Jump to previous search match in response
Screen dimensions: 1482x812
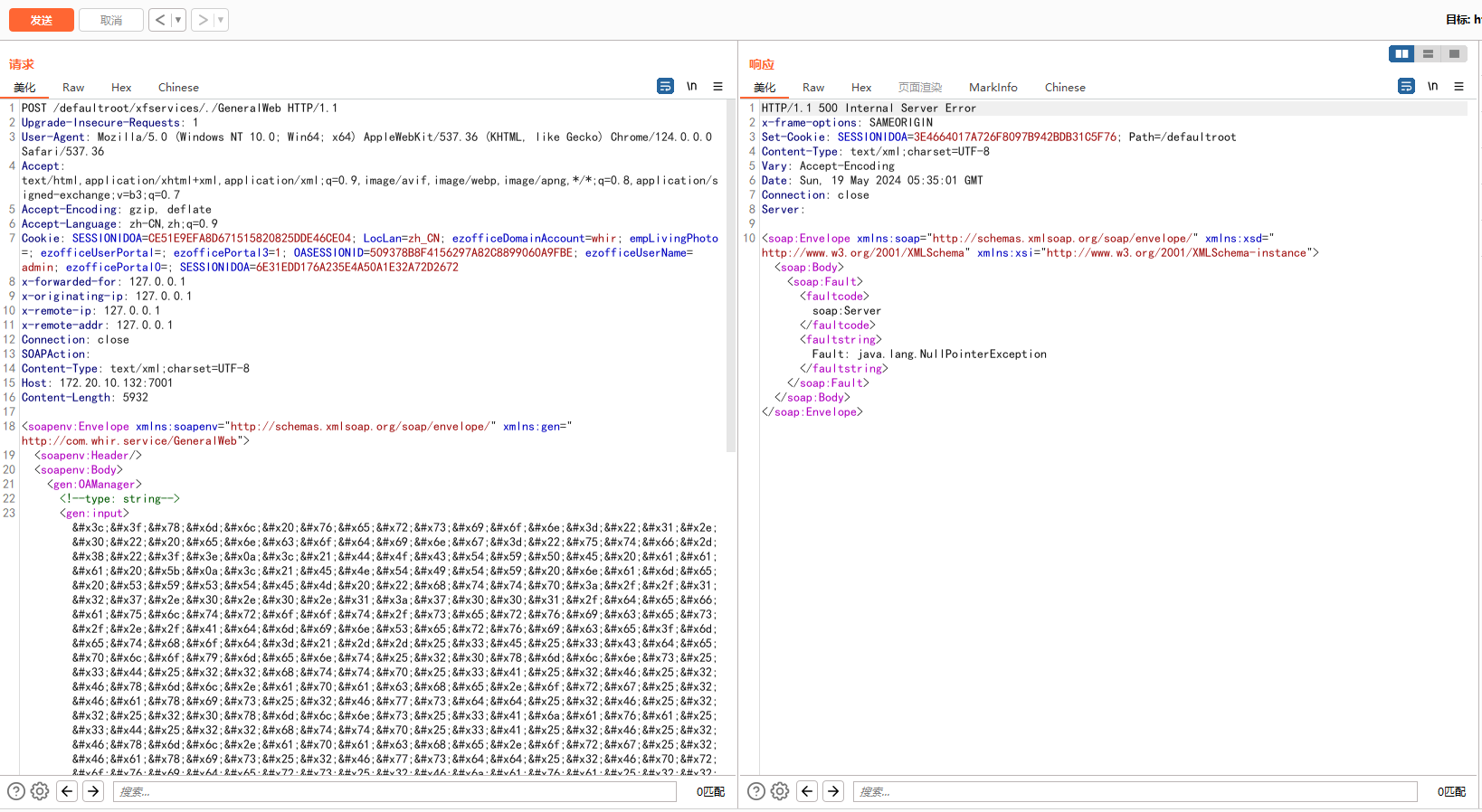pos(807,791)
